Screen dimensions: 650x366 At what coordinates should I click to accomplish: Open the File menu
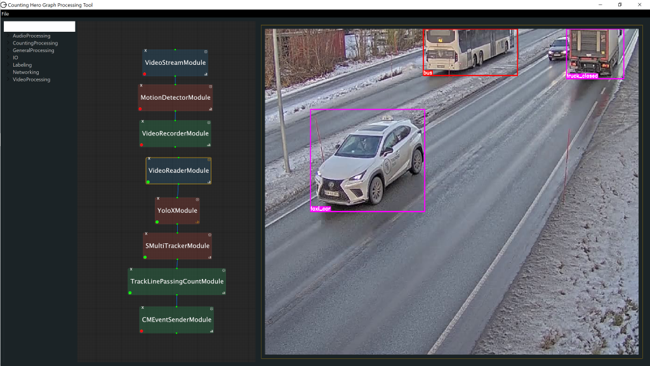pos(5,14)
